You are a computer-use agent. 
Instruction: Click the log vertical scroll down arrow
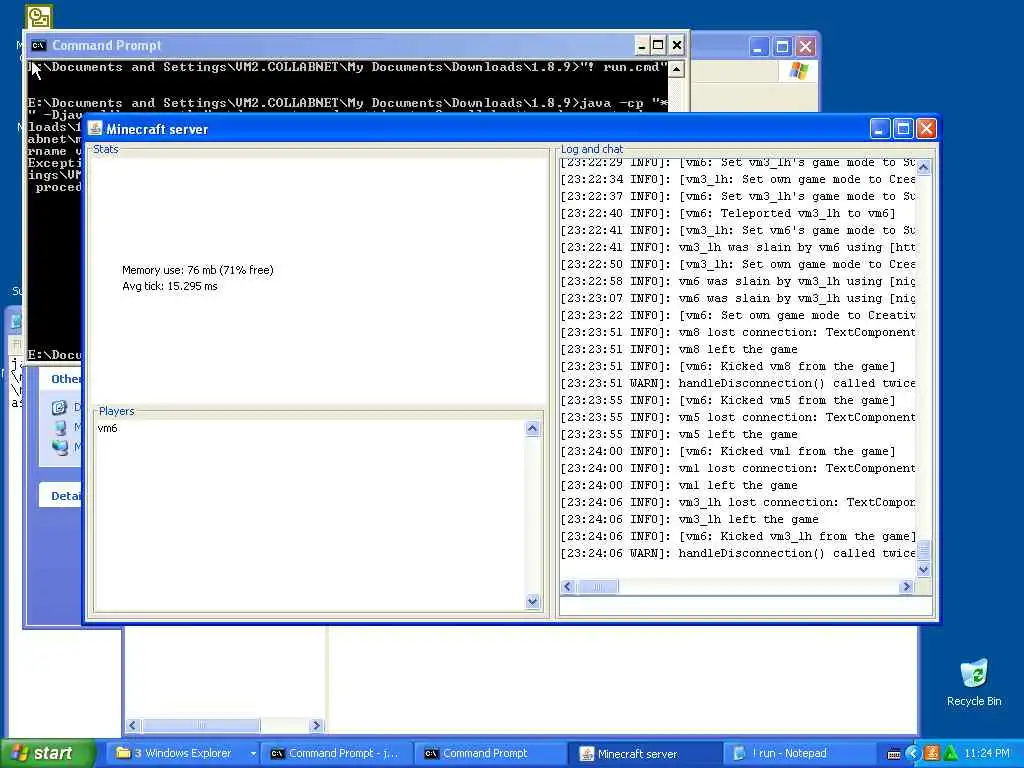pos(923,569)
